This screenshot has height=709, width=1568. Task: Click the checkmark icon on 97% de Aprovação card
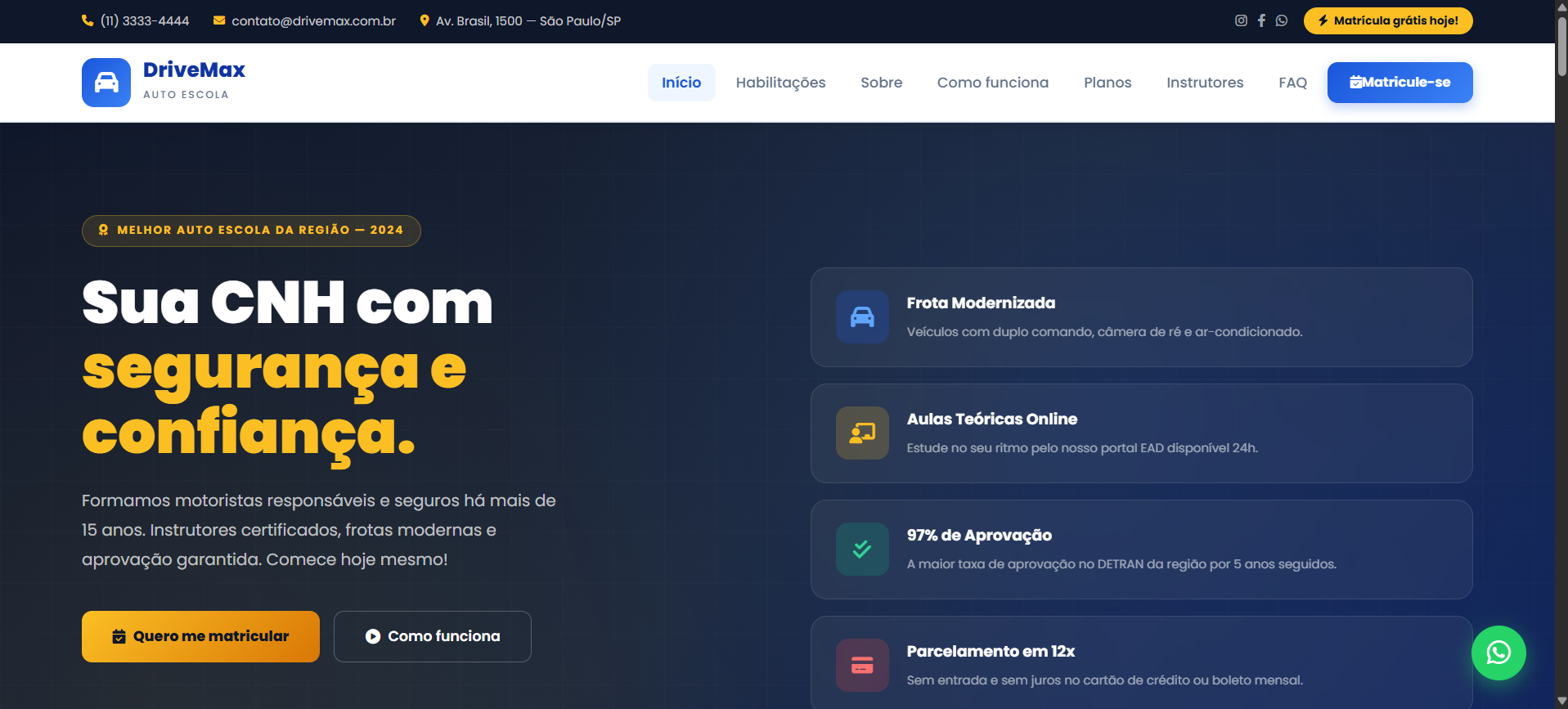862,549
